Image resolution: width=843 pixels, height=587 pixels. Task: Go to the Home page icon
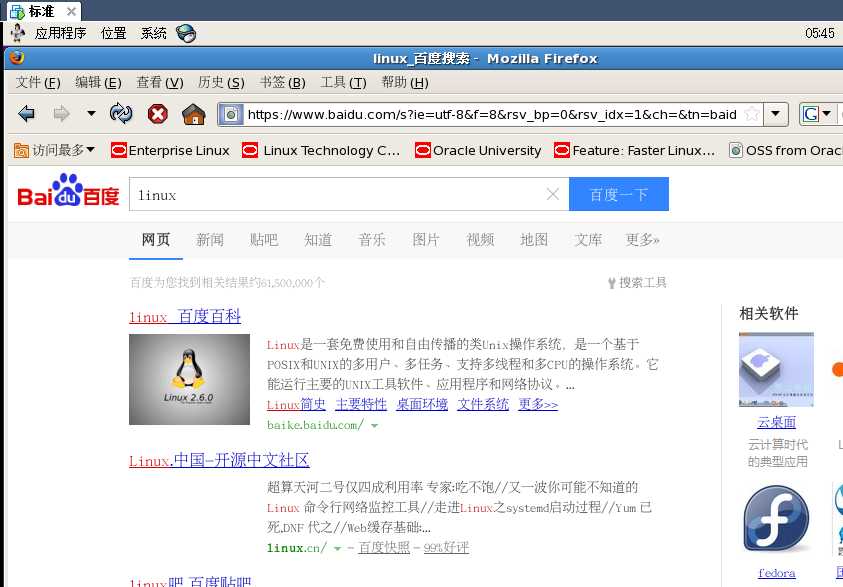click(194, 114)
